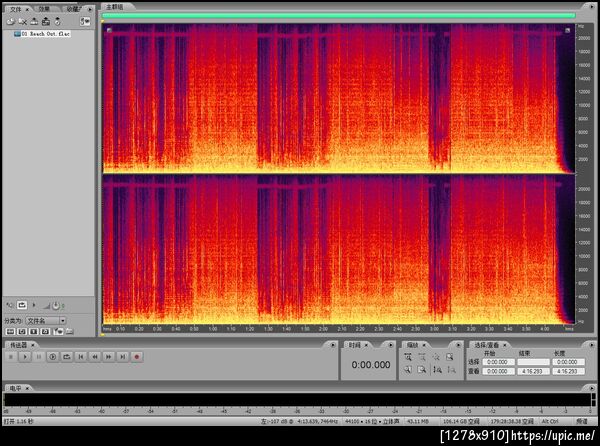This screenshot has height=446, width=600.
Task: Click the red Record button
Action: pyautogui.click(x=137, y=357)
